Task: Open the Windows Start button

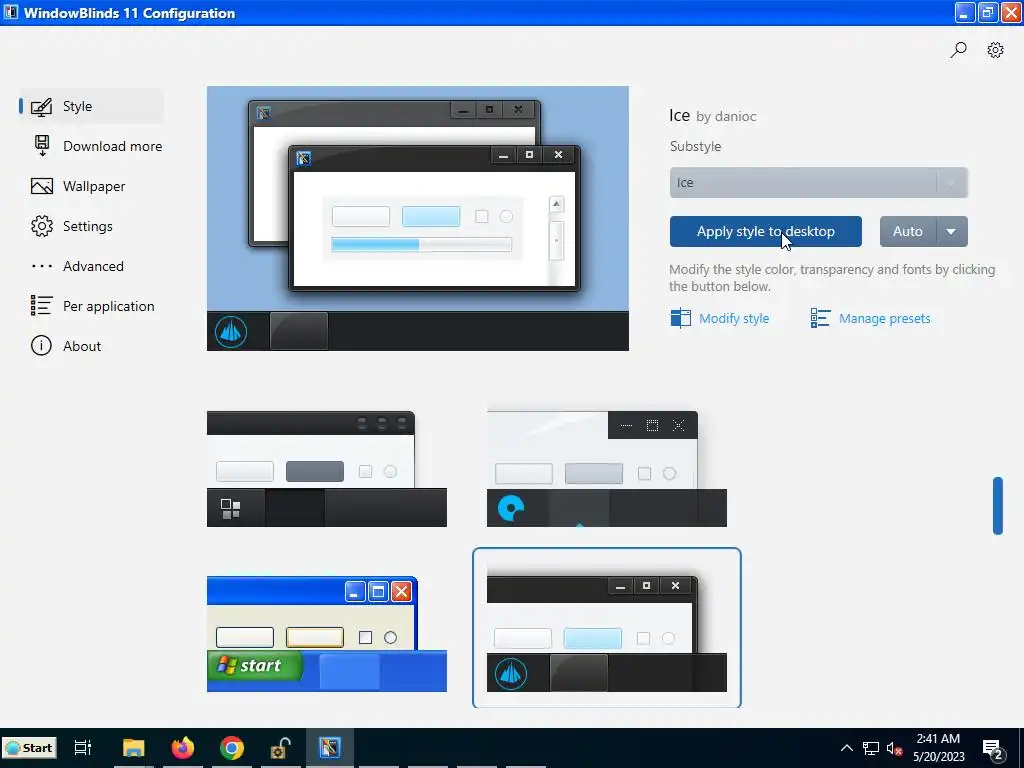Action: point(29,748)
